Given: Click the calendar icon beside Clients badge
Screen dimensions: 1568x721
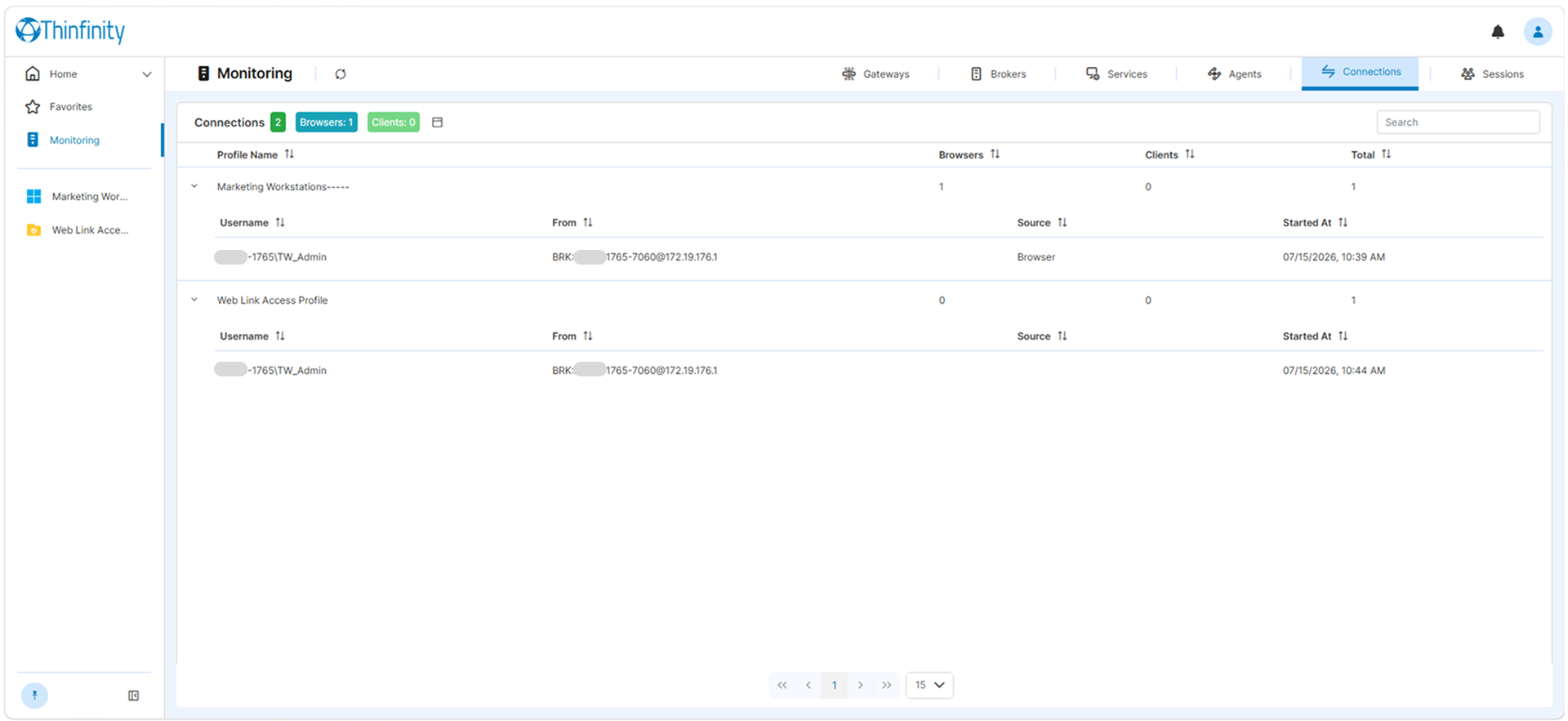Looking at the screenshot, I should click(437, 122).
